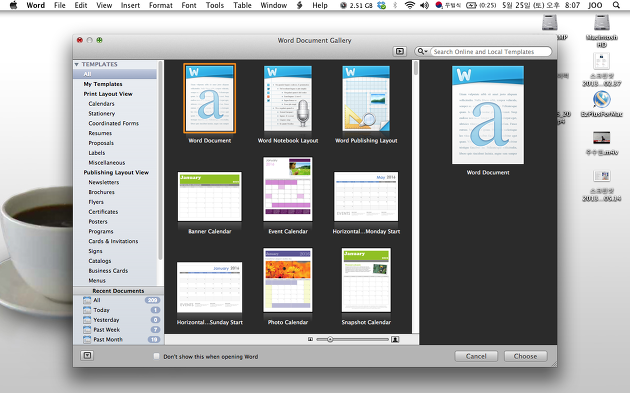Open the Apple menu
Screen dimensions: 630x393
coord(13,5)
